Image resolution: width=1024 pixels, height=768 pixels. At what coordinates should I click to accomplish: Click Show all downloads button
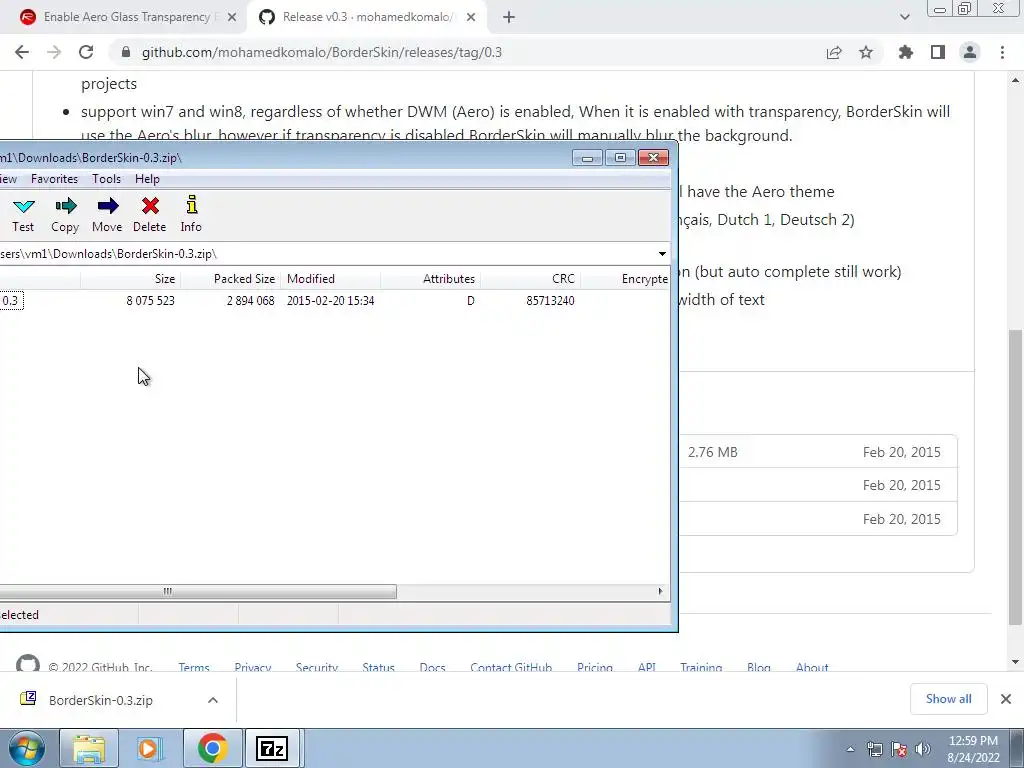point(948,699)
